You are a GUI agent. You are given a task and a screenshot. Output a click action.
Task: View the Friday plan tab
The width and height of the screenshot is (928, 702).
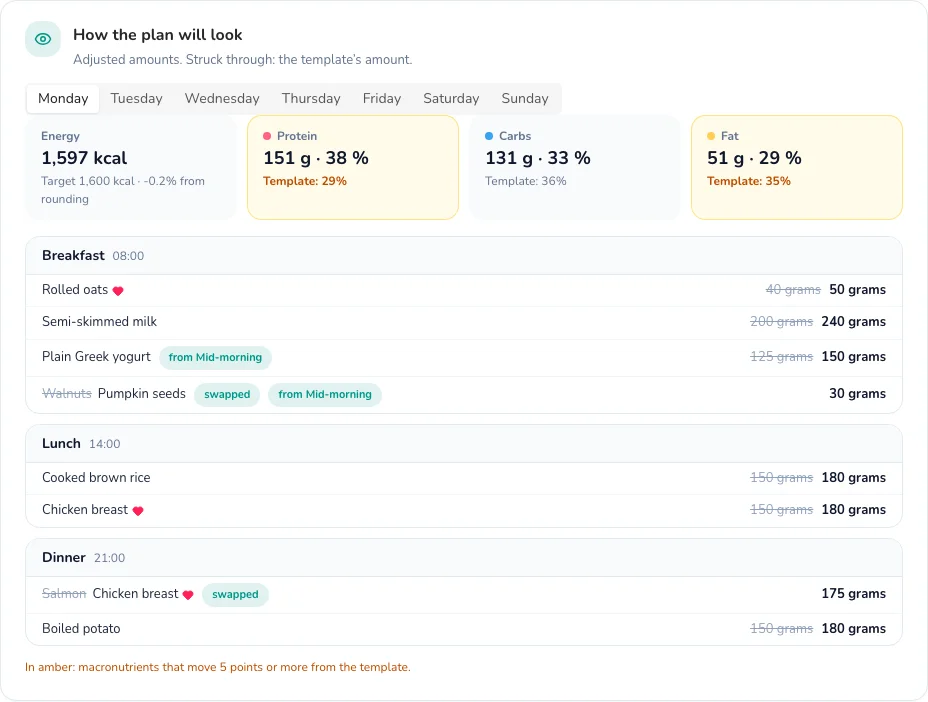tap(382, 98)
